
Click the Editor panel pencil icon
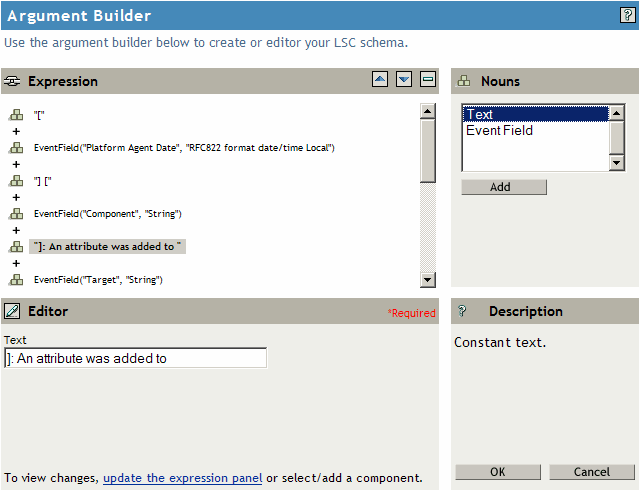13,312
